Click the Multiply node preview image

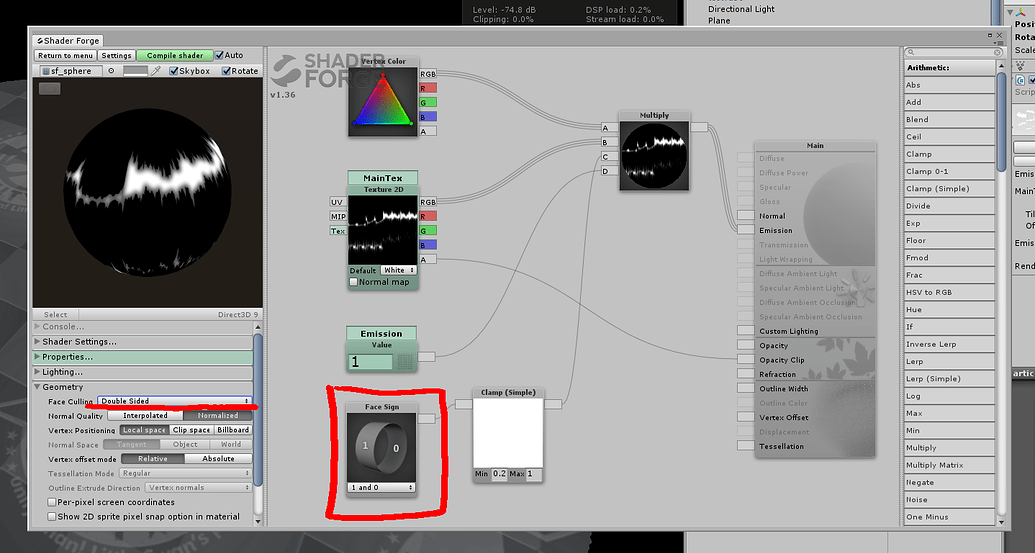654,156
